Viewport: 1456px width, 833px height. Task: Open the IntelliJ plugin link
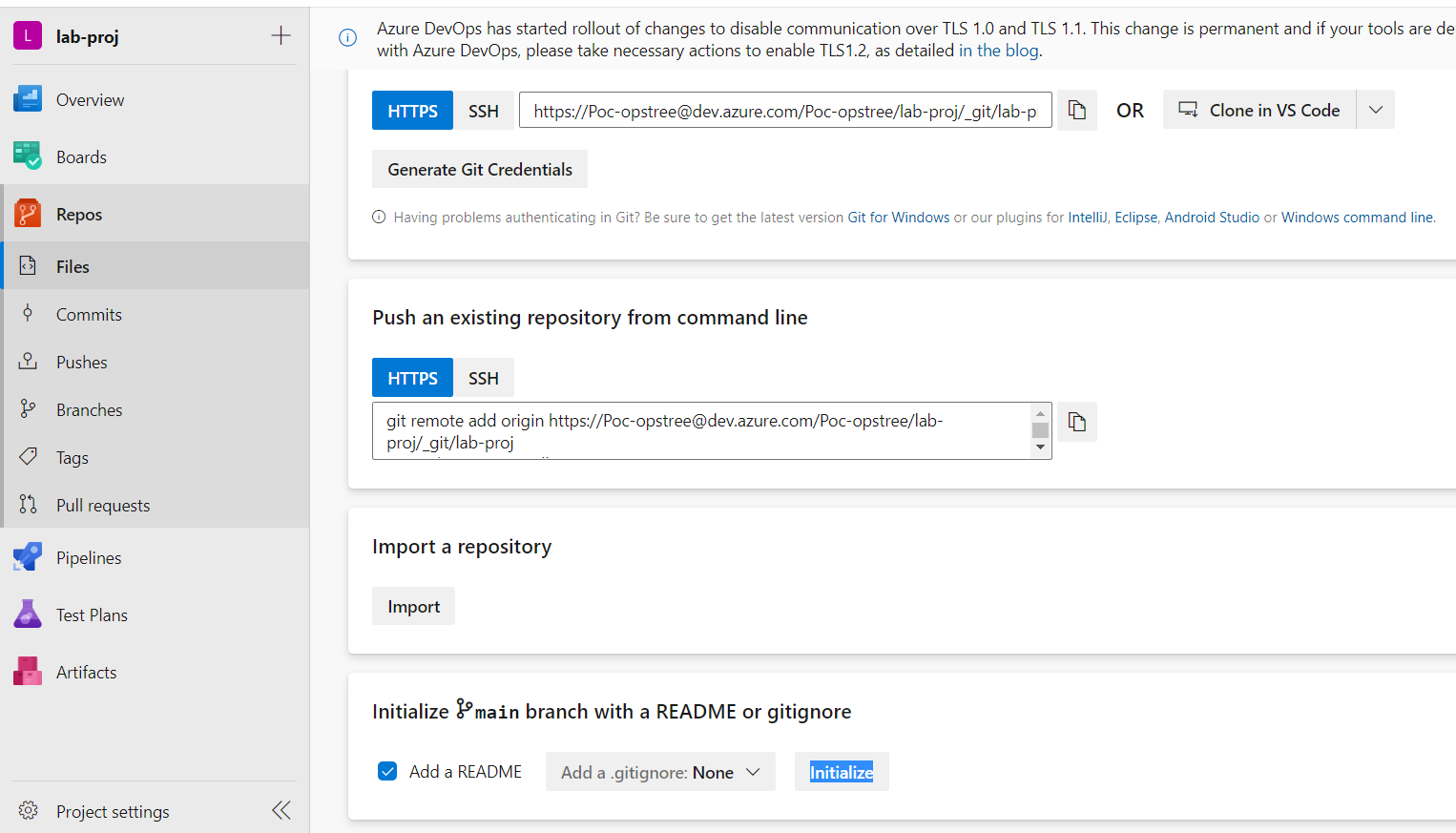coord(1088,217)
